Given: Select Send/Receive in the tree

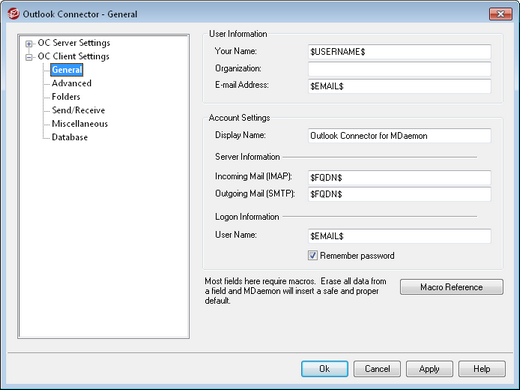Looking at the screenshot, I should (x=78, y=110).
